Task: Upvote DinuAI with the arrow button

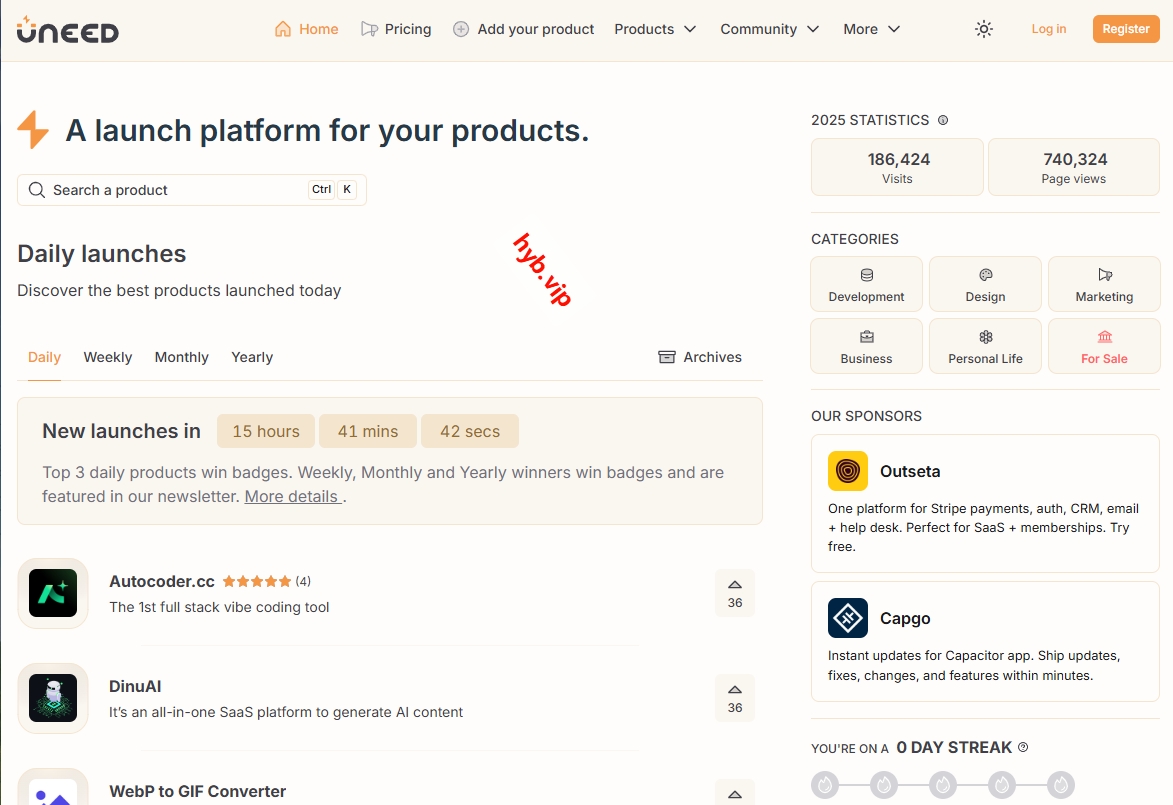Action: [735, 698]
